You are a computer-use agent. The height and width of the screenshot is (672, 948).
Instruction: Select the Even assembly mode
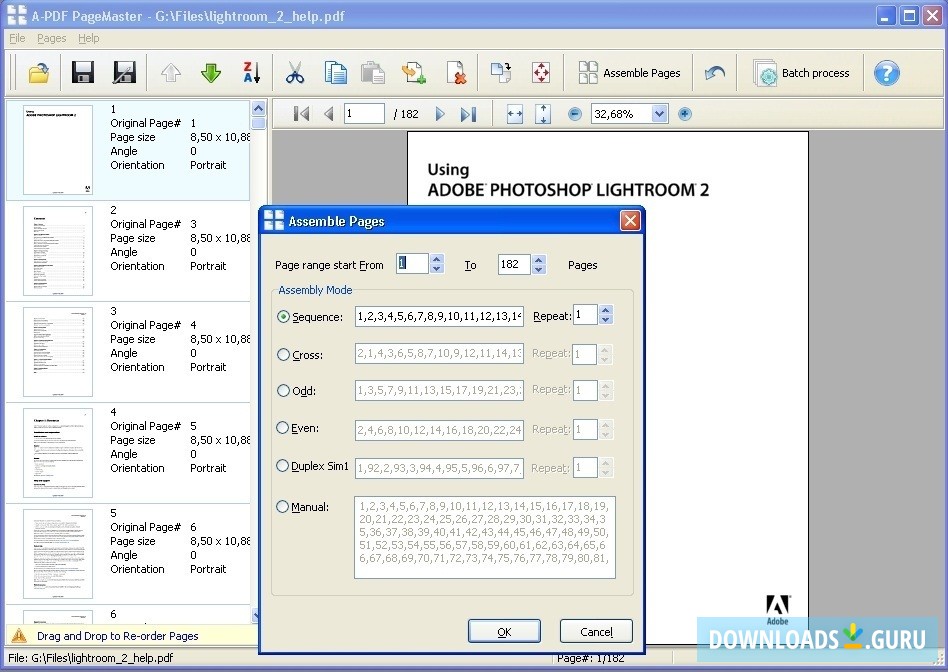click(x=282, y=428)
